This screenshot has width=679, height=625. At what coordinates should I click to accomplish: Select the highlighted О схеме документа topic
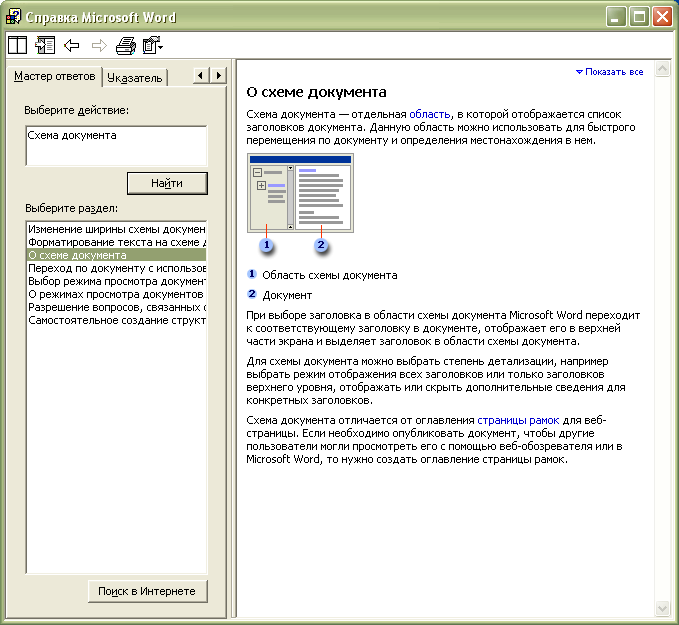[116, 255]
